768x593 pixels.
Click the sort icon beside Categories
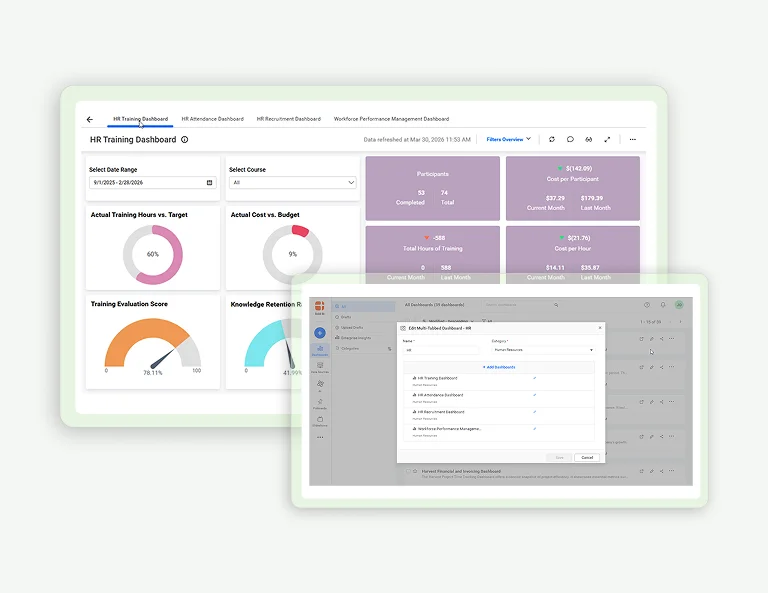coord(389,349)
